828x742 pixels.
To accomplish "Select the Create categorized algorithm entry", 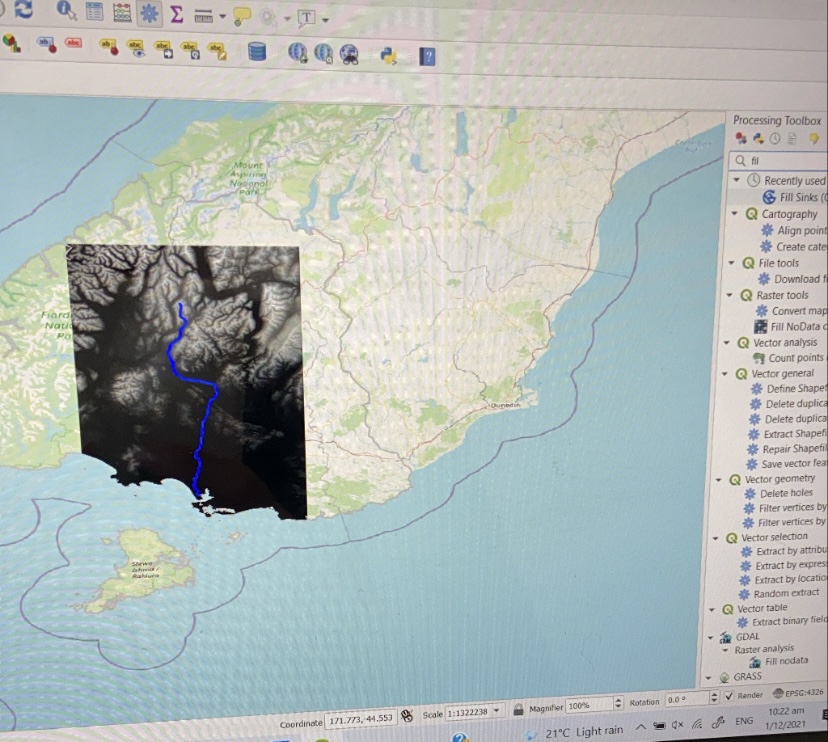I will point(794,246).
